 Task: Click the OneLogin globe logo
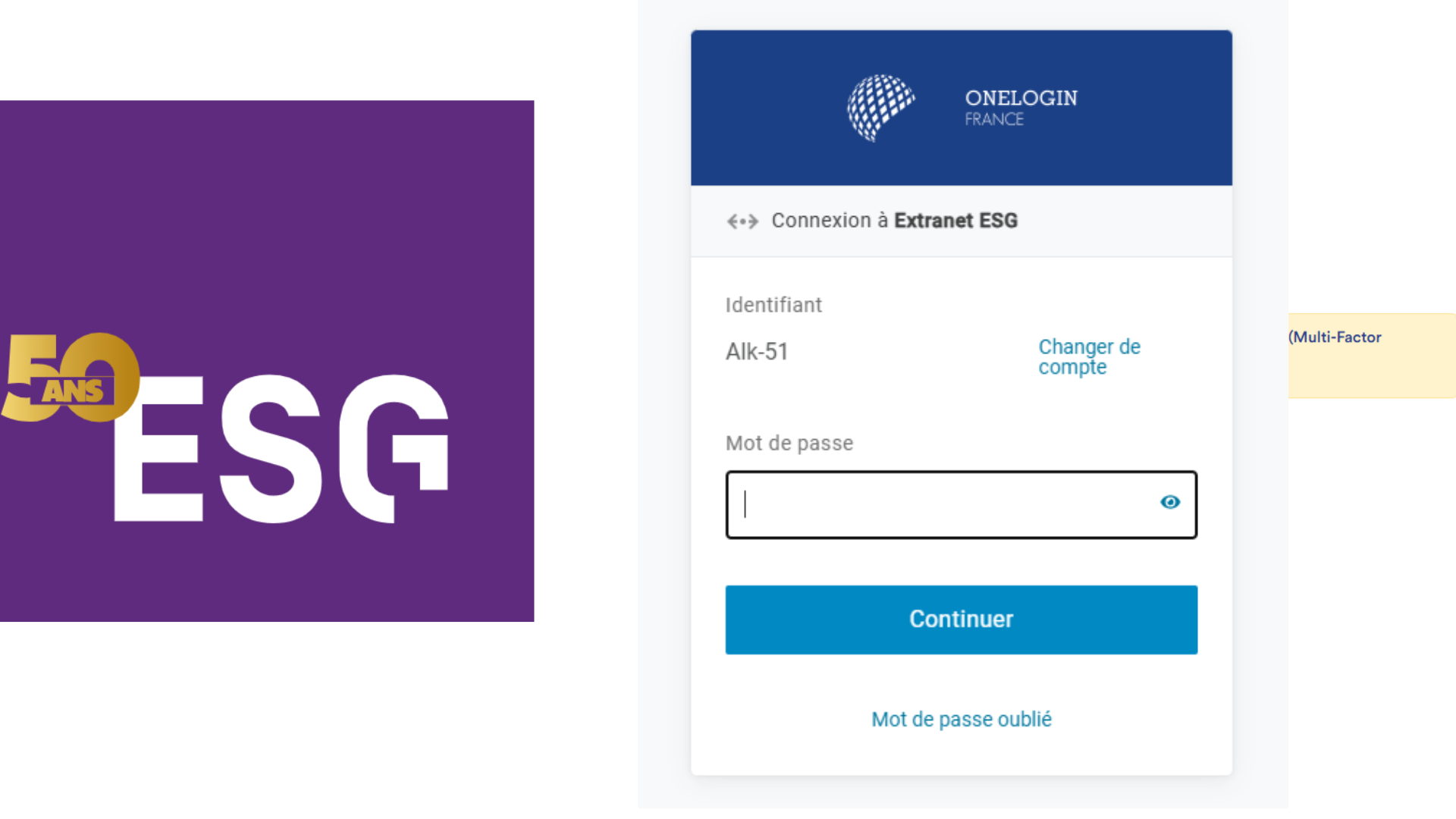(880, 108)
